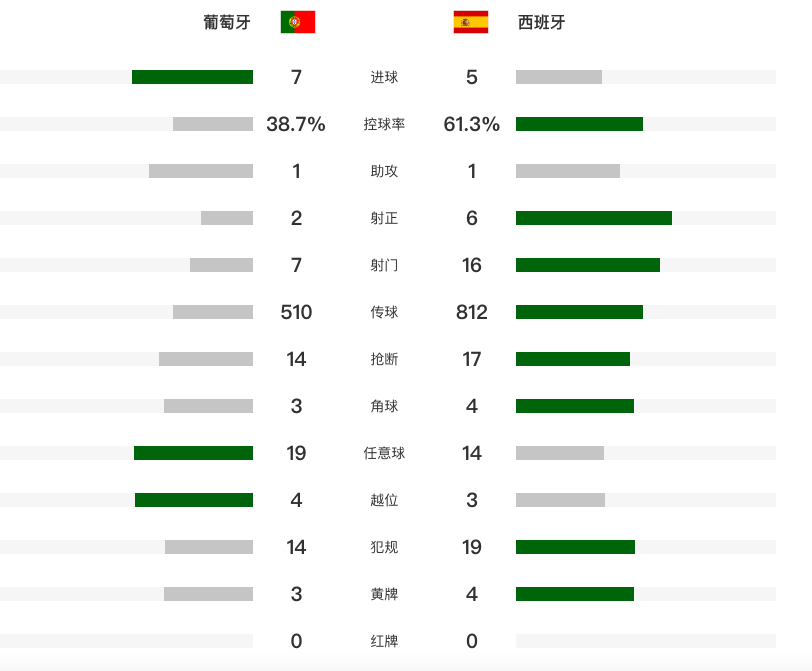Click Spain's green 射门 bar
The height and width of the screenshot is (671, 812).
pyautogui.click(x=588, y=265)
